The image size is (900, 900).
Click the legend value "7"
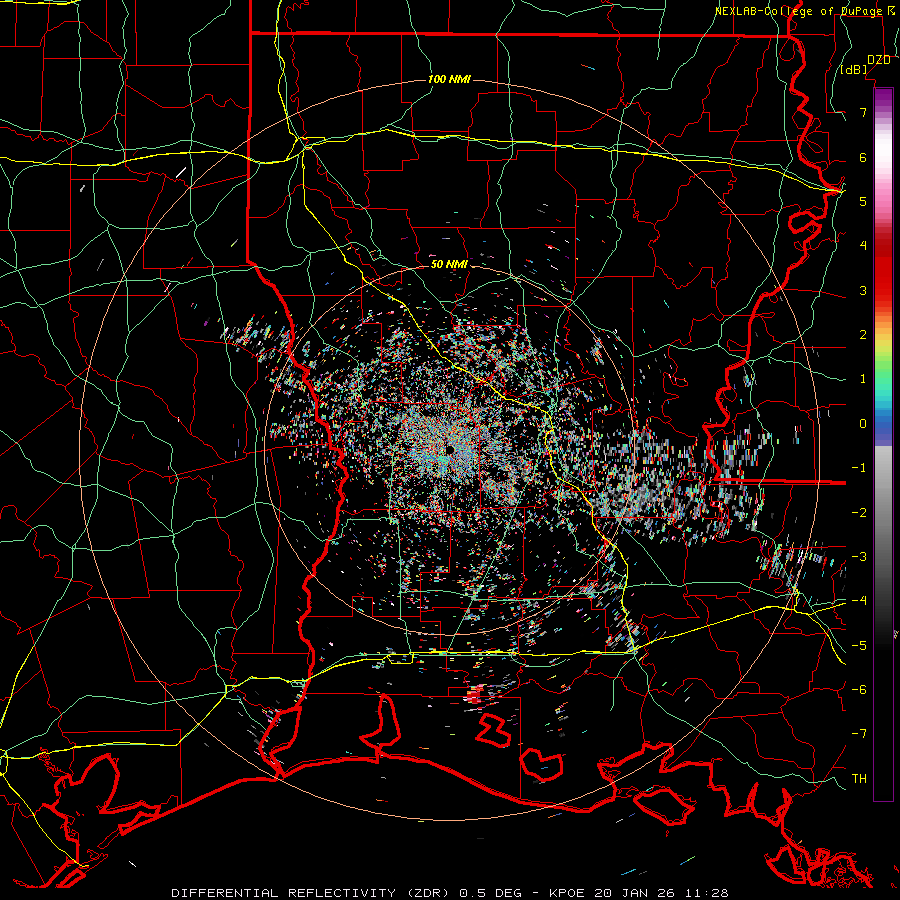tap(863, 112)
